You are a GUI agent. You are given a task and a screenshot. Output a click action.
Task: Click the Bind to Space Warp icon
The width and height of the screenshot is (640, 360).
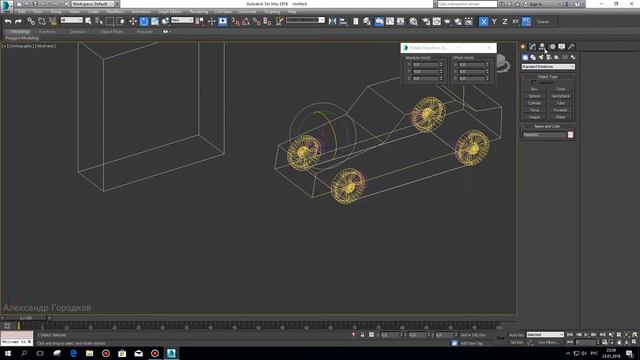point(53,21)
